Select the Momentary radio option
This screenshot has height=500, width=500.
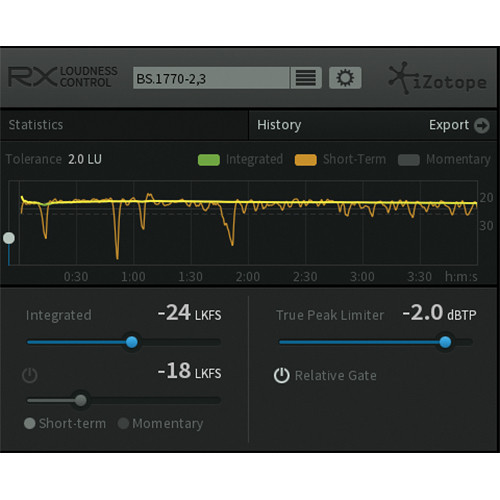[123, 423]
